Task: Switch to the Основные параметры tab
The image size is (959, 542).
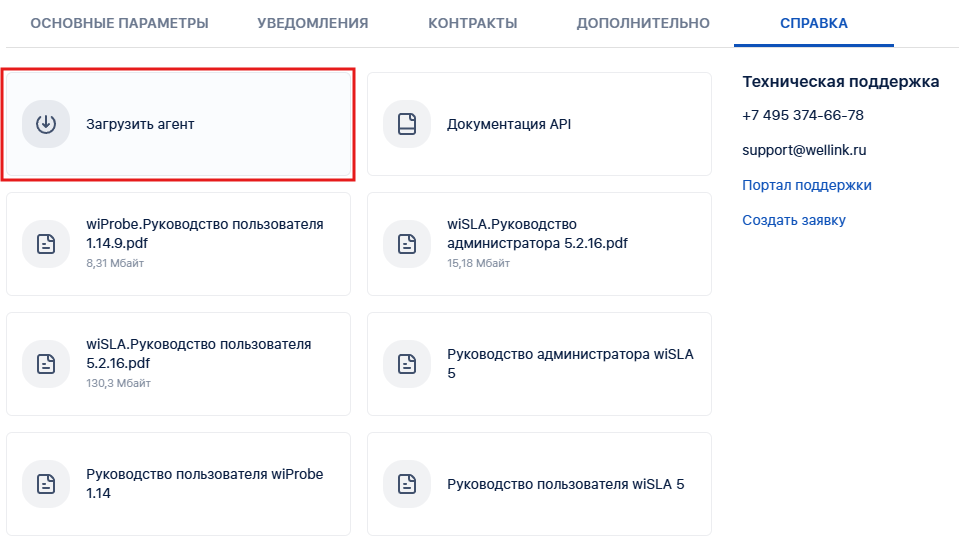Action: 119,23
